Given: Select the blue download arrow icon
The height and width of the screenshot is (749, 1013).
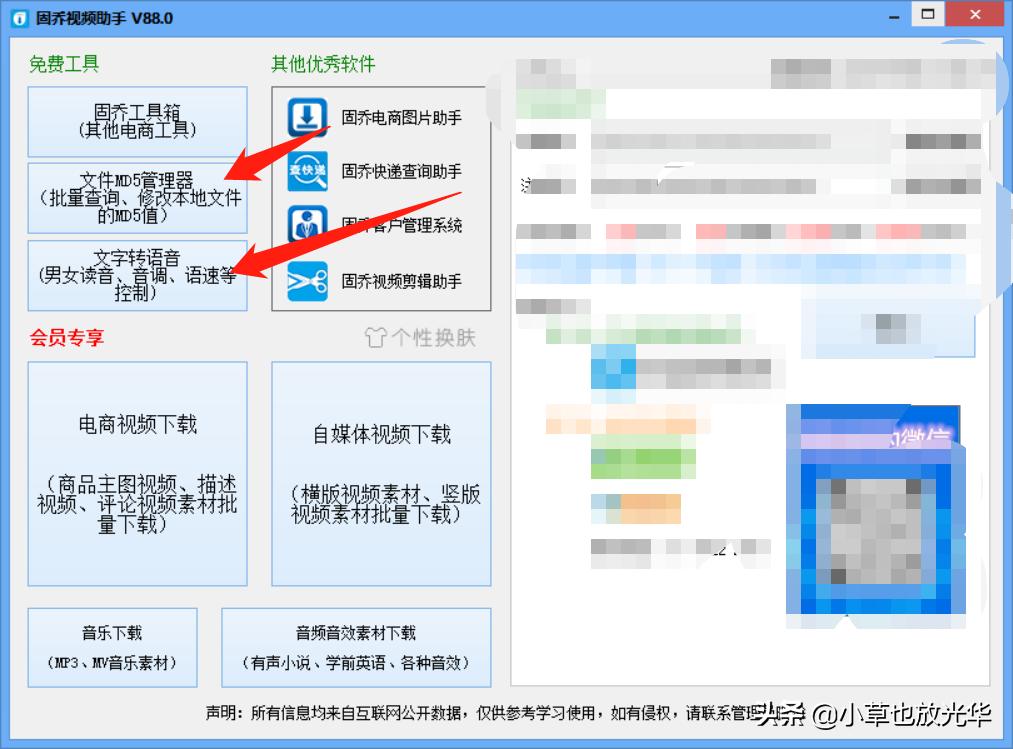Looking at the screenshot, I should (306, 115).
